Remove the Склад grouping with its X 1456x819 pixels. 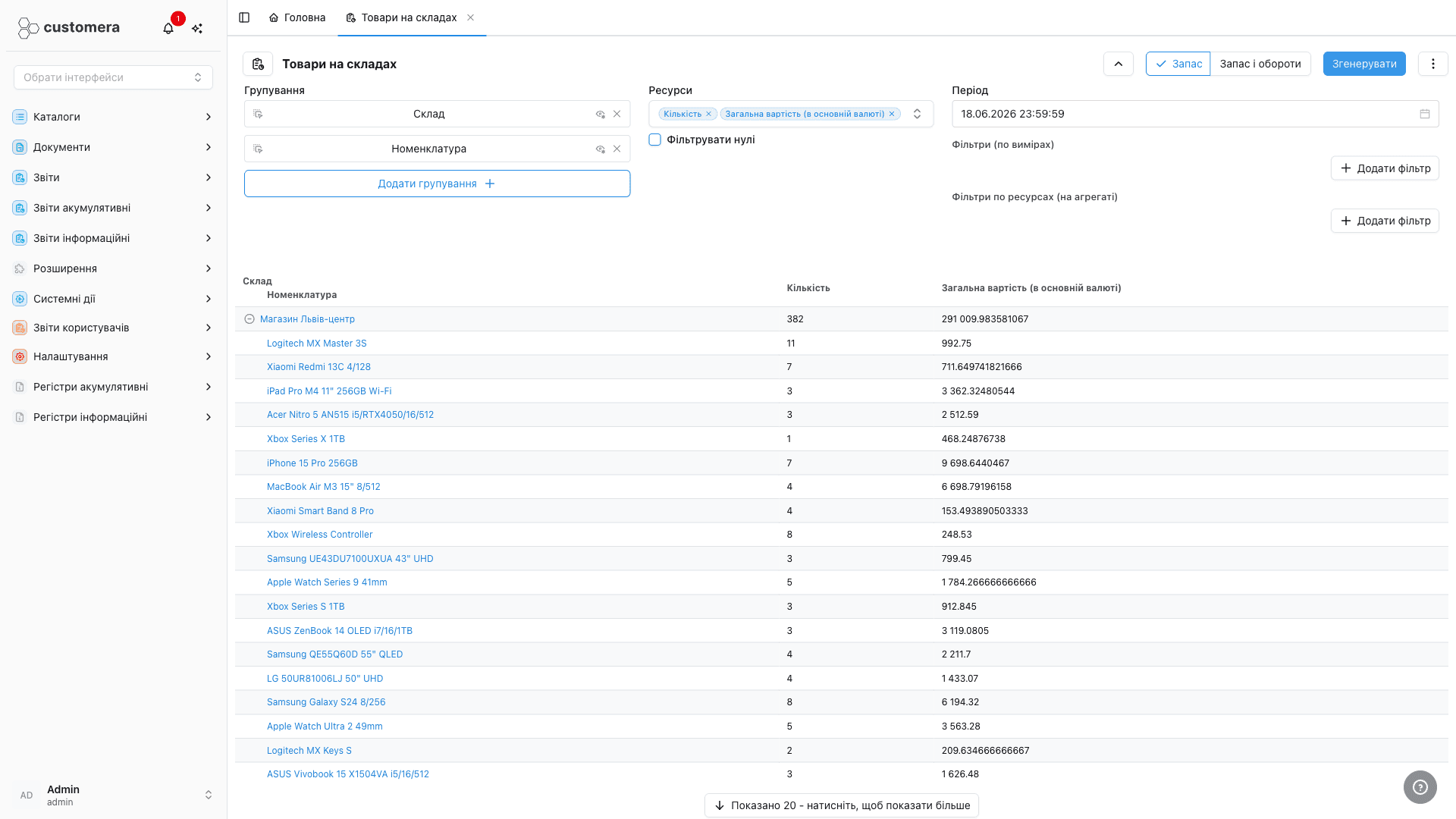(x=617, y=114)
